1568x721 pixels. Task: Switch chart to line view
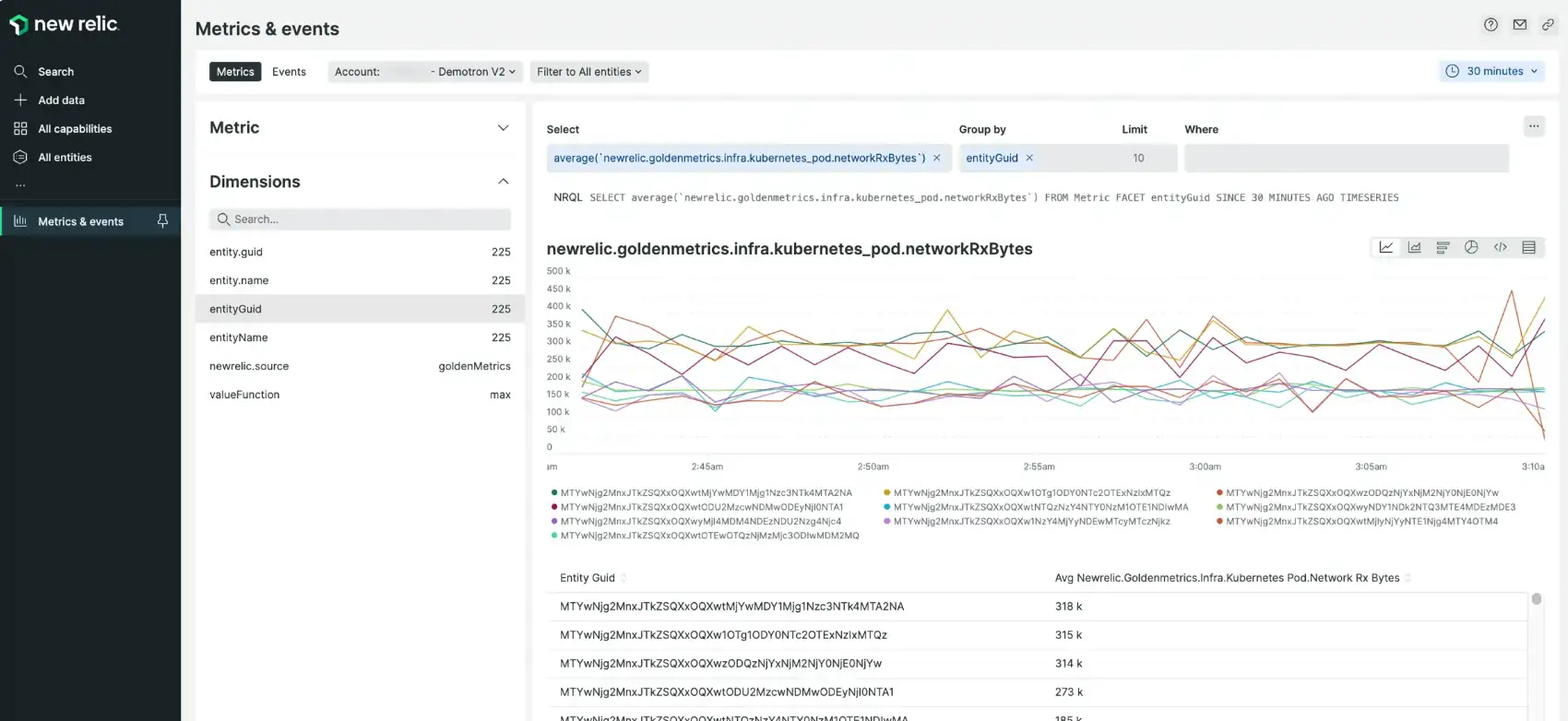1385,247
